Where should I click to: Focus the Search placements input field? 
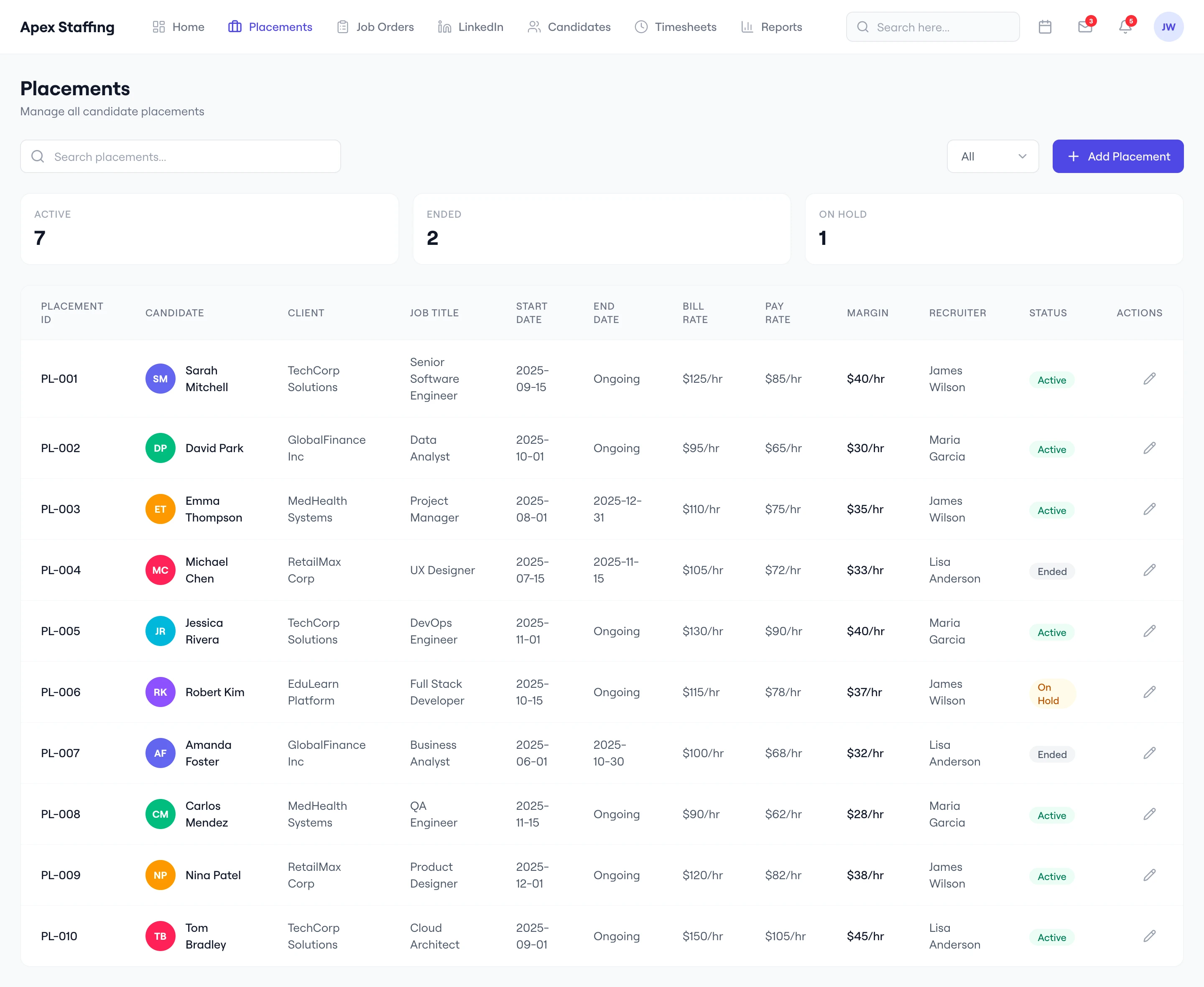[181, 156]
